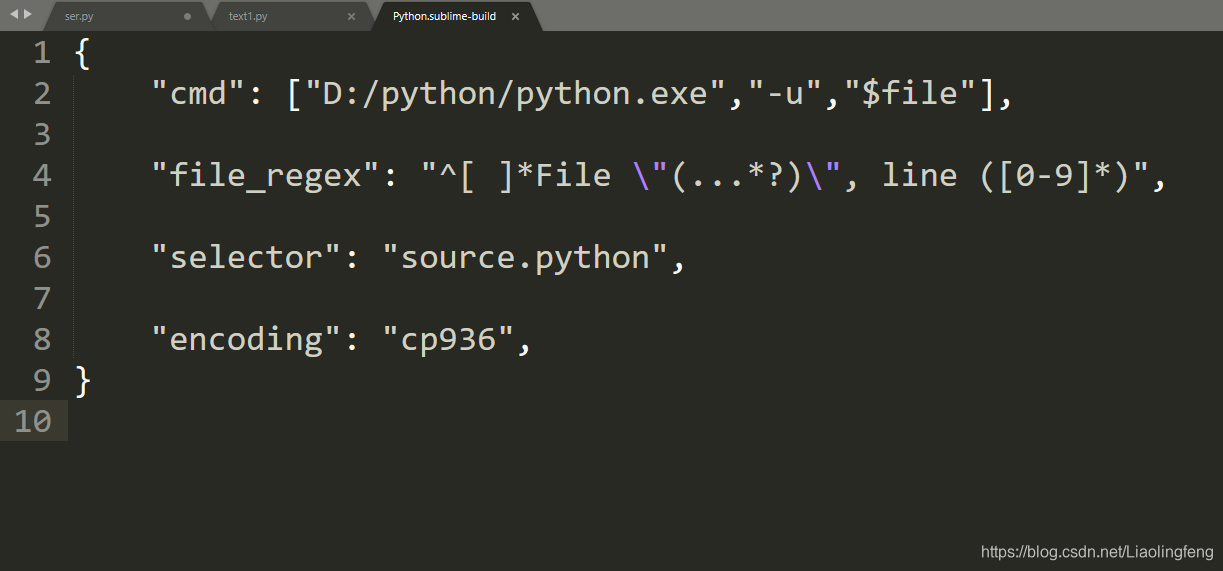Go to previous tab with left arrow

[13, 14]
